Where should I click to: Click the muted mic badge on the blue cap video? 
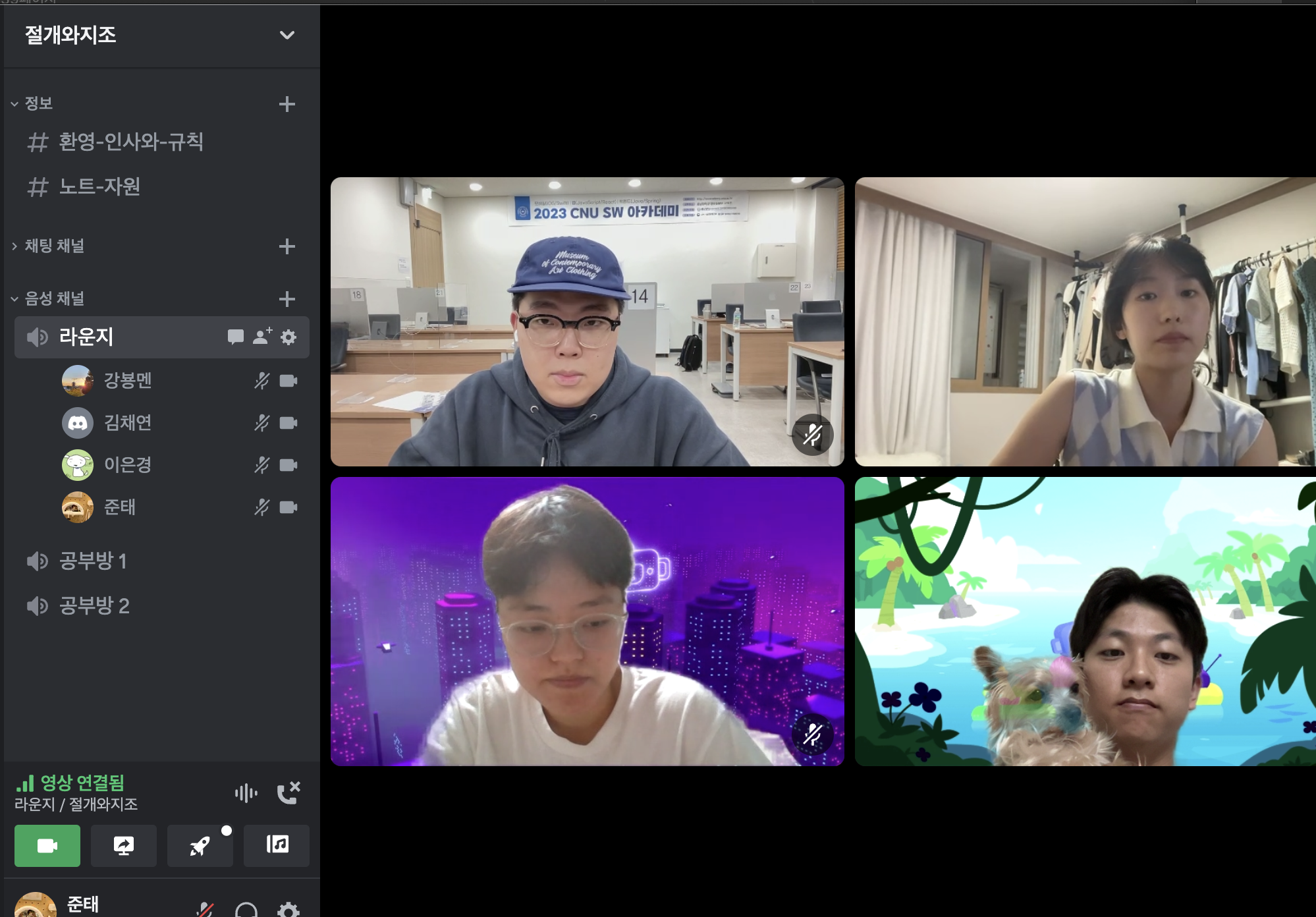pos(813,435)
